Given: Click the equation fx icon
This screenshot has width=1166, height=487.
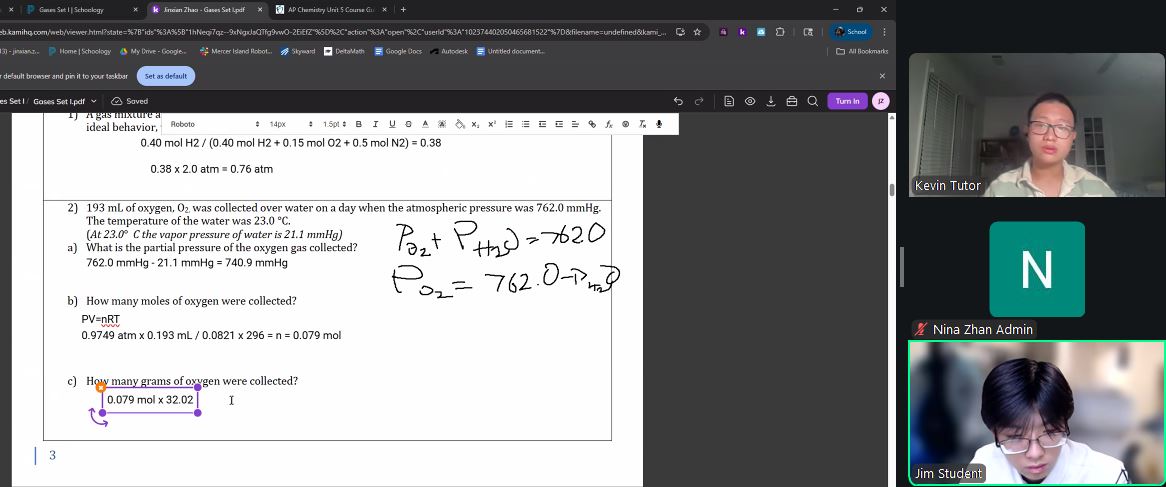Looking at the screenshot, I should coord(609,124).
